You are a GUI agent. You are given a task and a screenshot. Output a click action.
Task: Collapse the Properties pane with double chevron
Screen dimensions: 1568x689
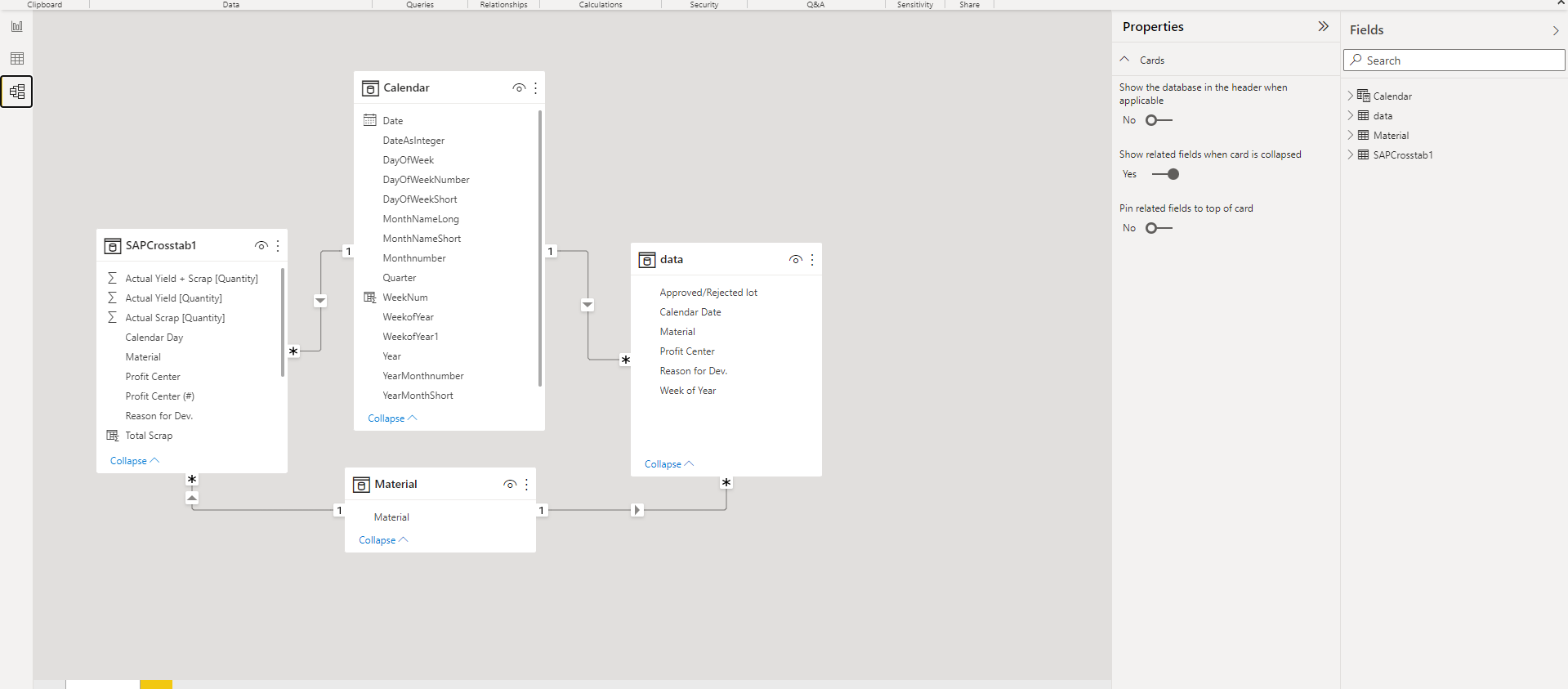(1324, 27)
